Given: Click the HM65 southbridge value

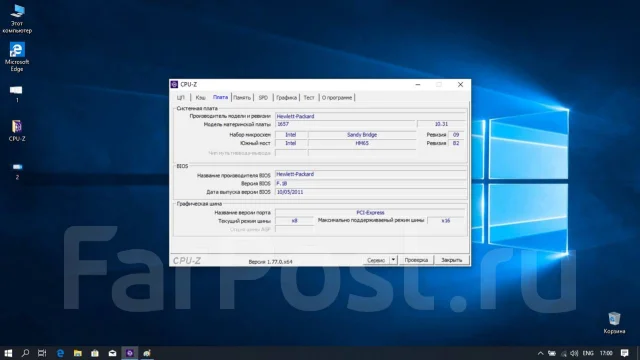Looking at the screenshot, I should click(x=362, y=143).
